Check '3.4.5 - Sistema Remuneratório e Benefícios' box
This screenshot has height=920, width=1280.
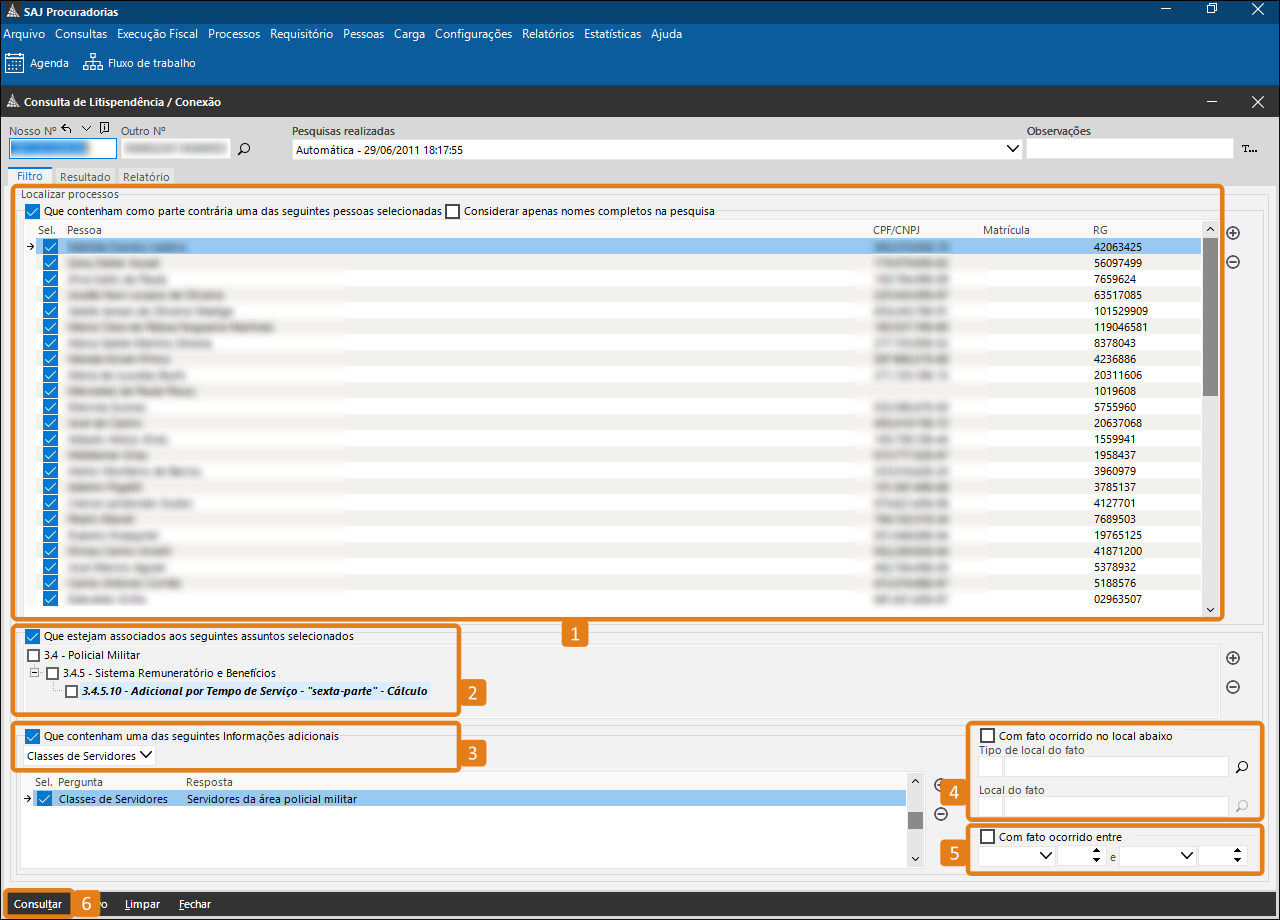click(x=53, y=673)
